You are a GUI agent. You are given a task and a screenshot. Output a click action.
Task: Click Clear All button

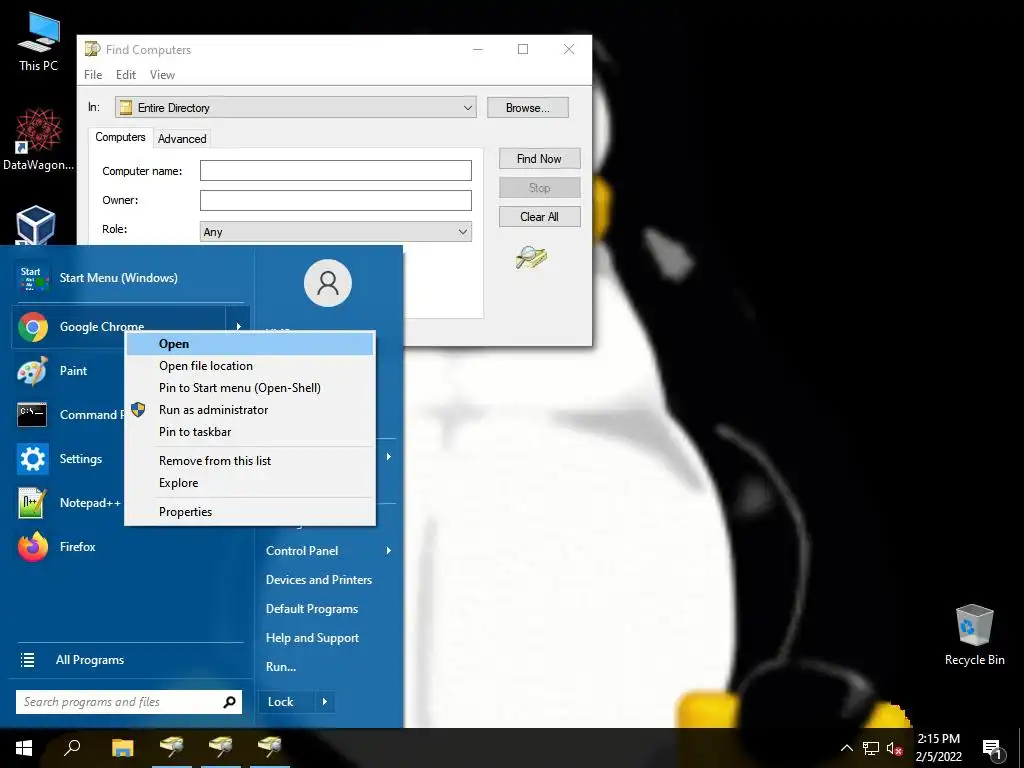point(539,217)
